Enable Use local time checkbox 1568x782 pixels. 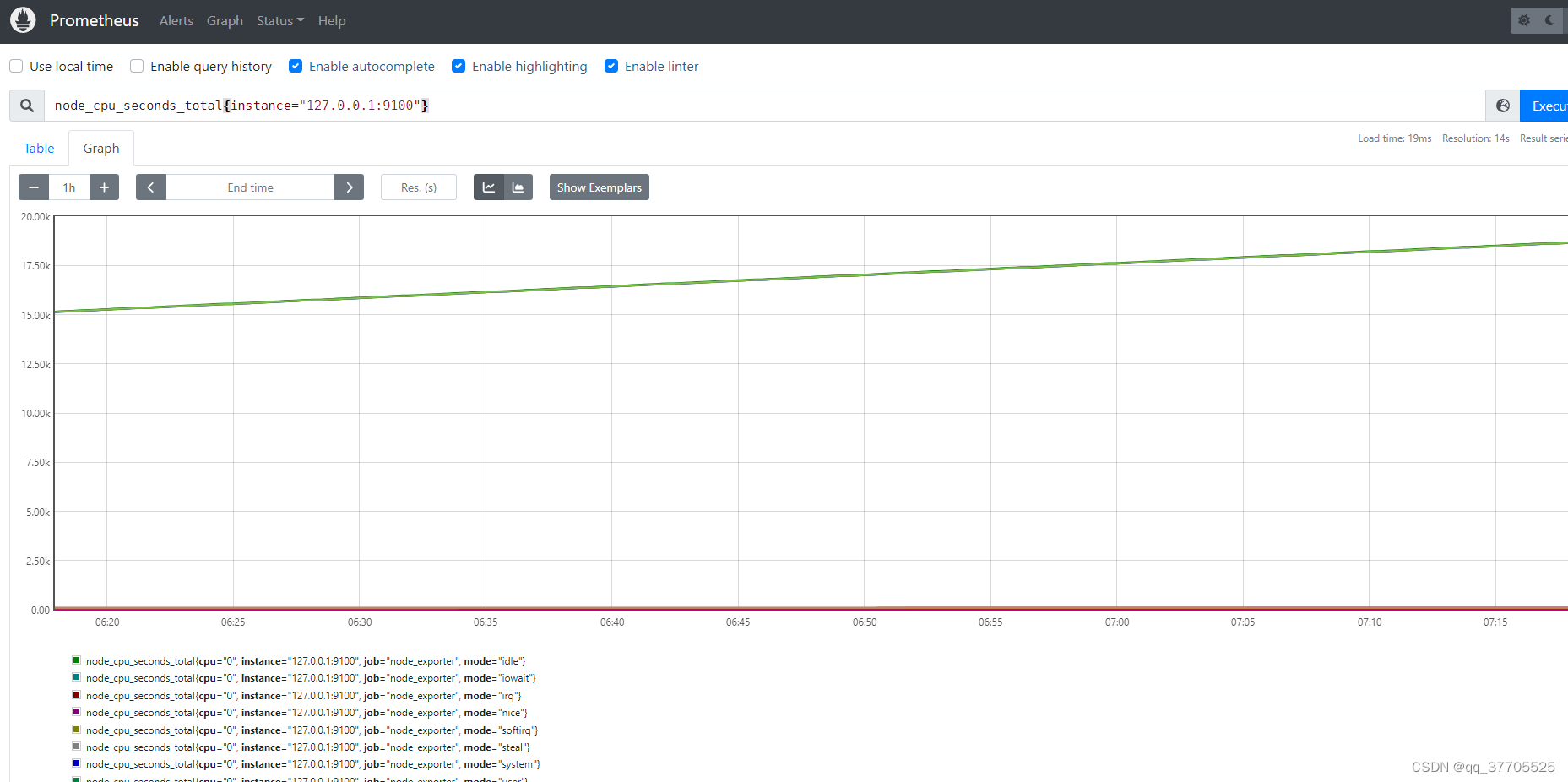pos(16,66)
